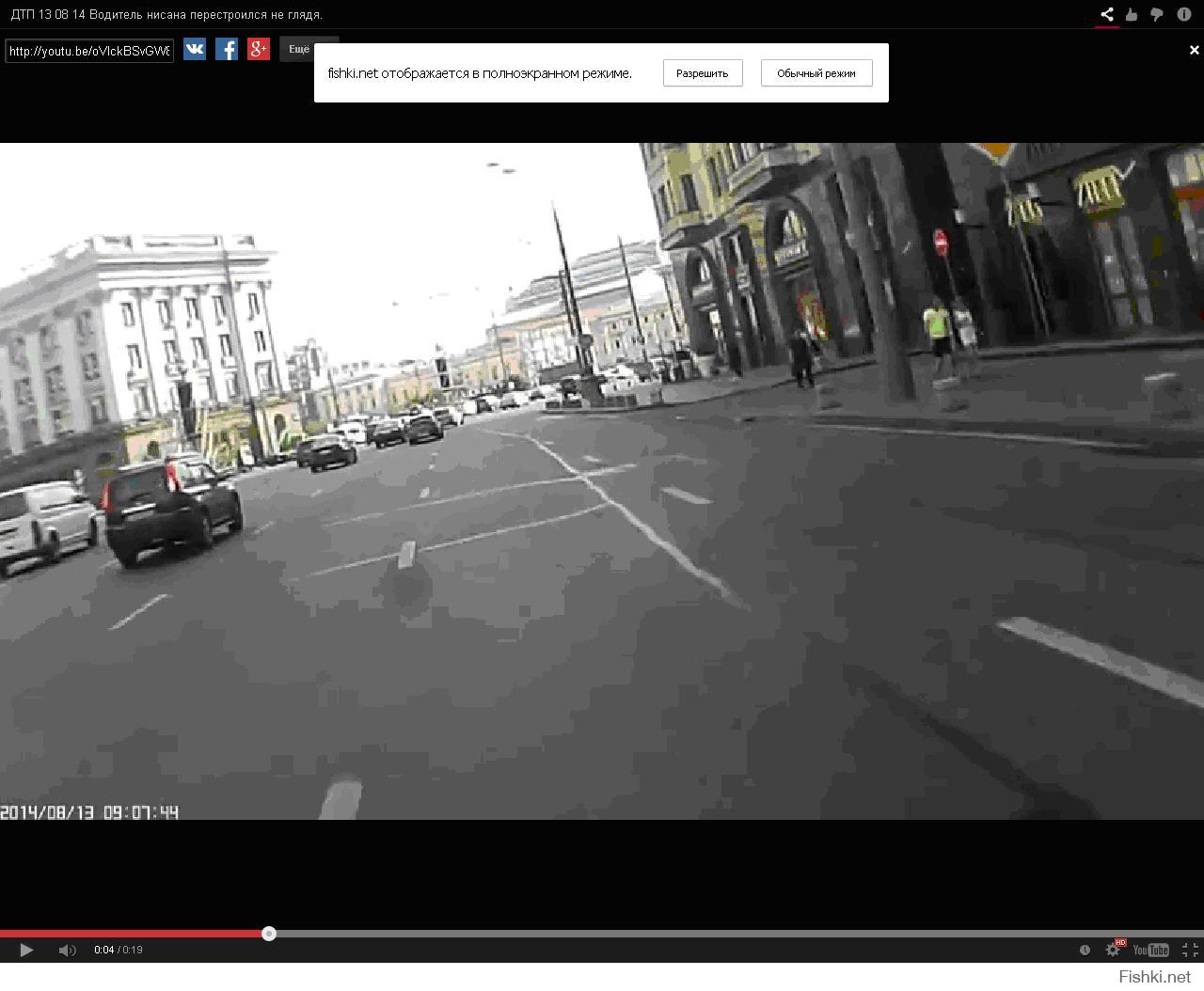Image resolution: width=1204 pixels, height=991 pixels.
Task: Share video on Facebook
Action: [x=227, y=50]
